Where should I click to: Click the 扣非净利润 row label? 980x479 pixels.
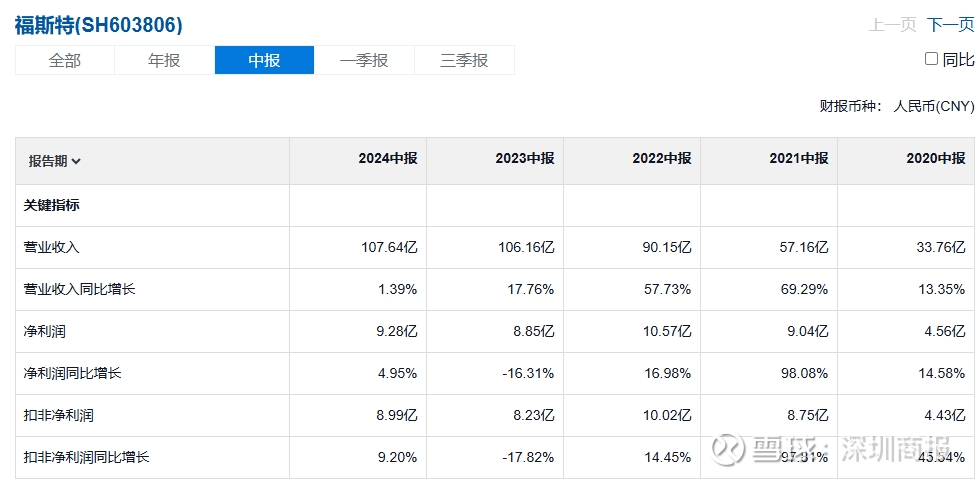[58, 415]
